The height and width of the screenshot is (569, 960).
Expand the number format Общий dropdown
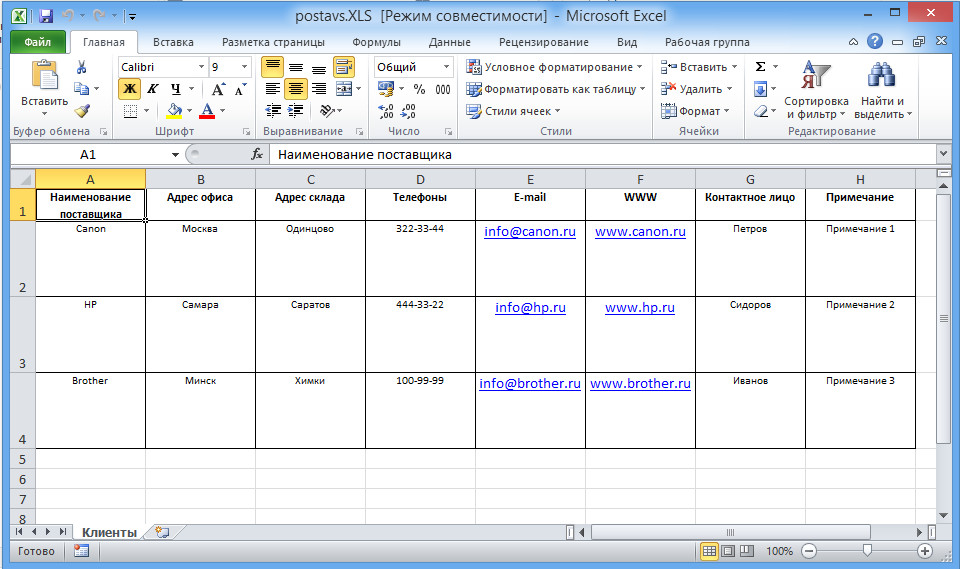(445, 67)
